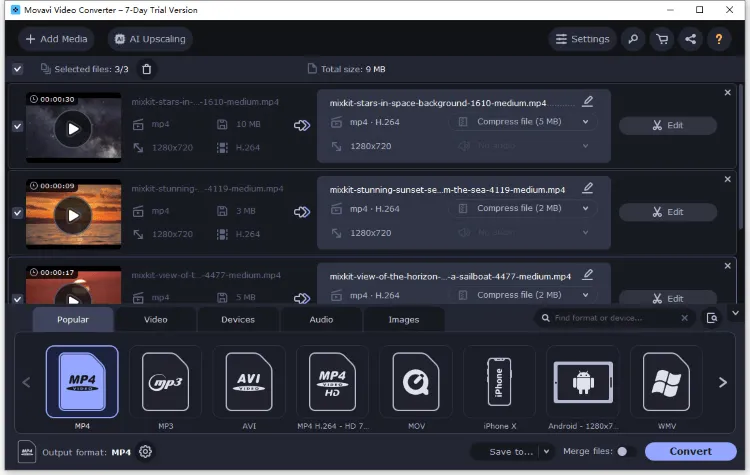Remove the view-of-the-horizon file with X

tap(728, 265)
